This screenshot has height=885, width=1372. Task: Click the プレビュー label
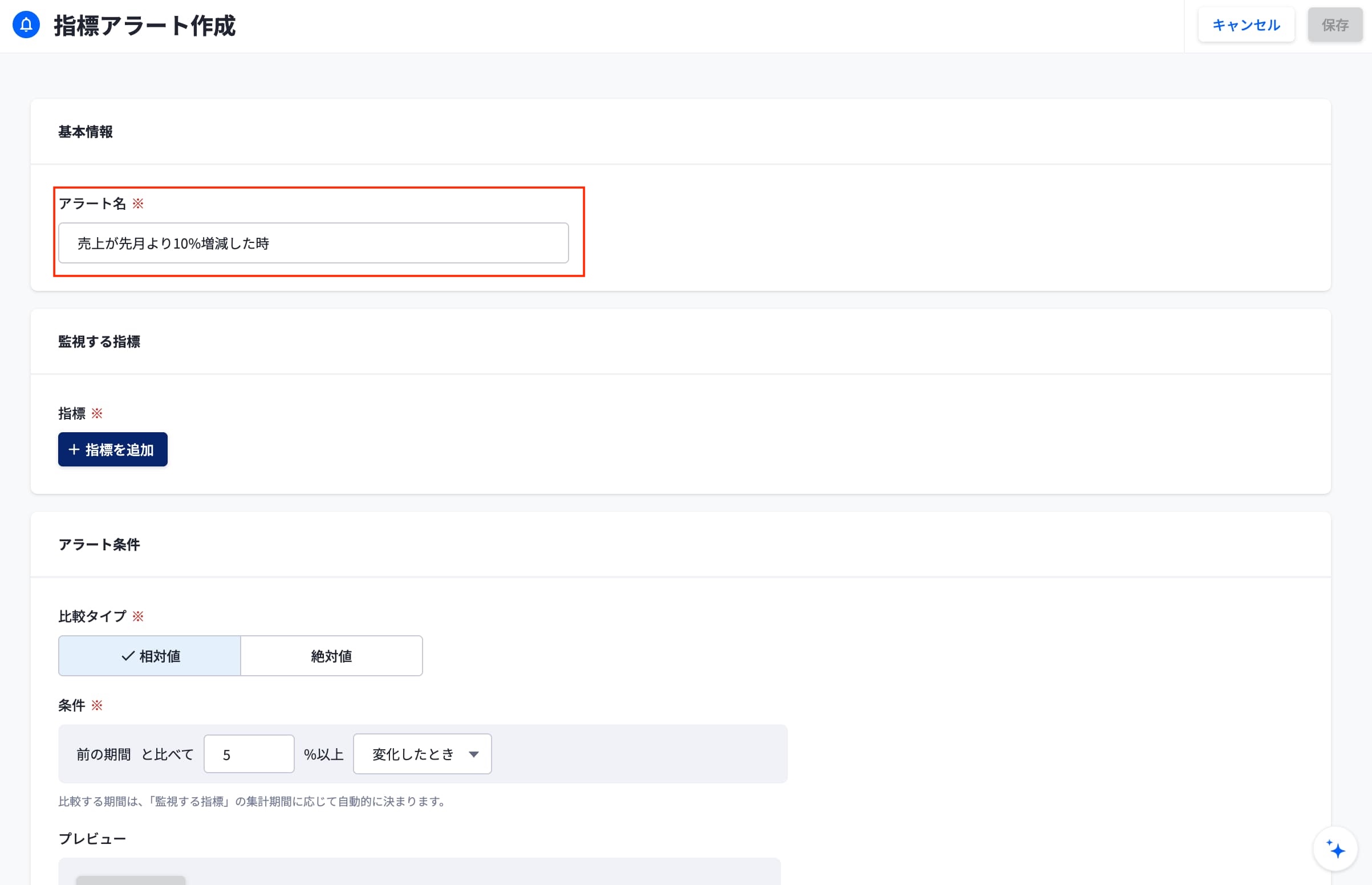(92, 838)
